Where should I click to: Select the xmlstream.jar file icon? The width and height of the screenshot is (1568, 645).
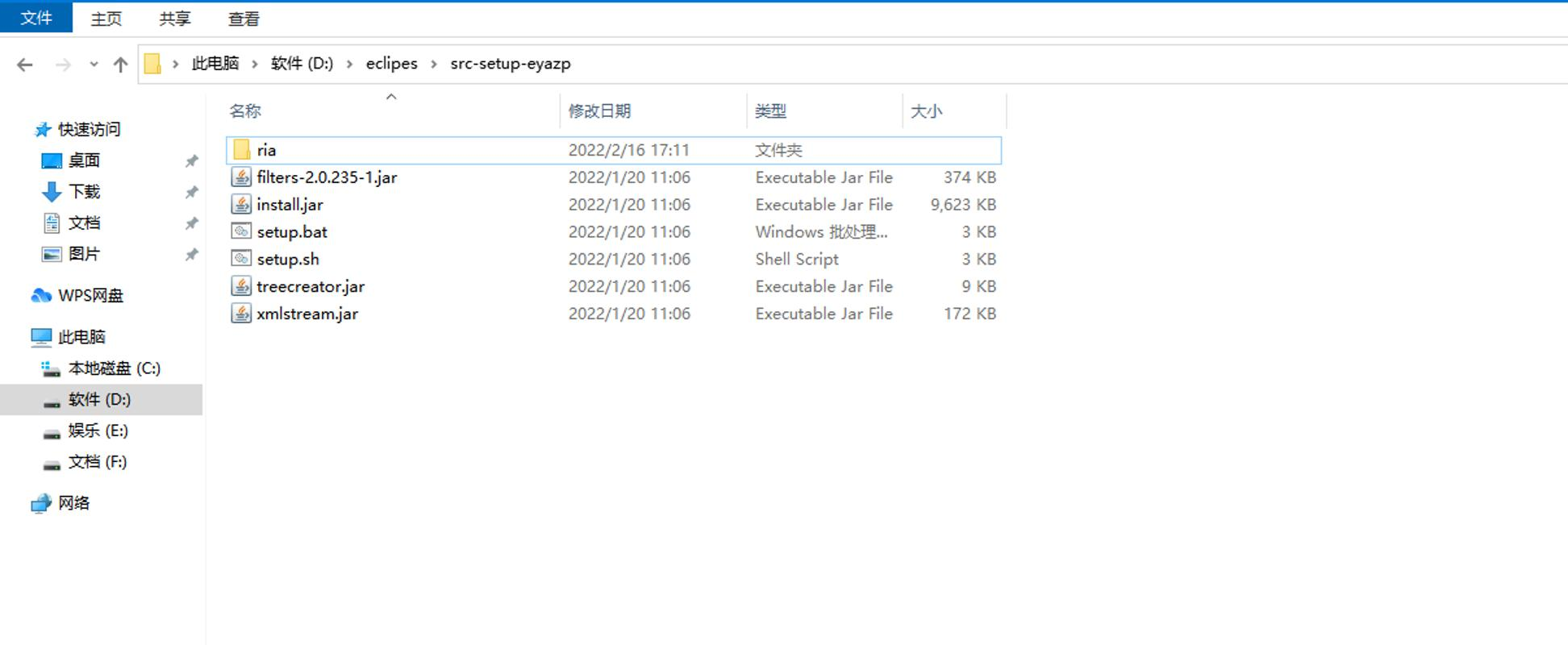(x=241, y=314)
